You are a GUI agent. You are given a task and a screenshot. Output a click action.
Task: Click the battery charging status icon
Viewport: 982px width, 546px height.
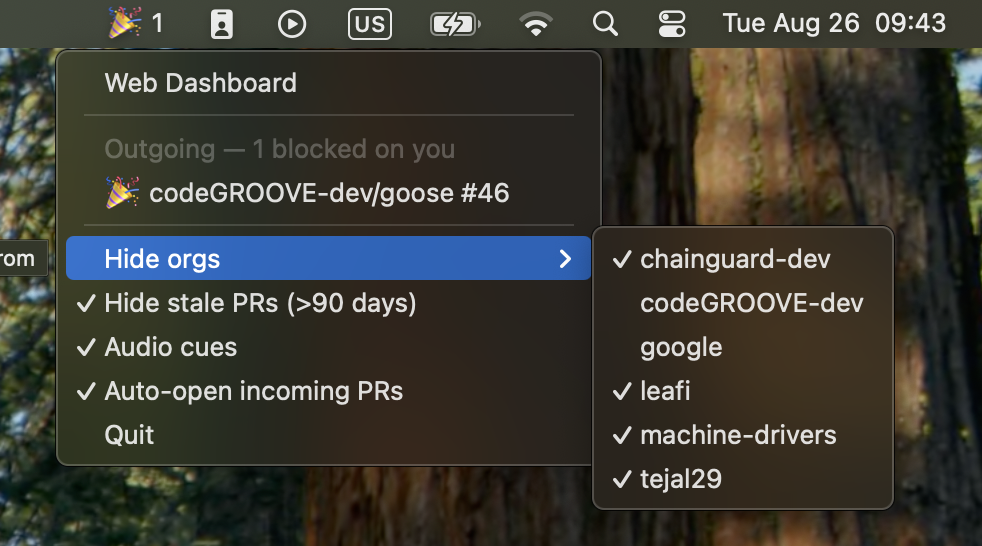coord(455,24)
